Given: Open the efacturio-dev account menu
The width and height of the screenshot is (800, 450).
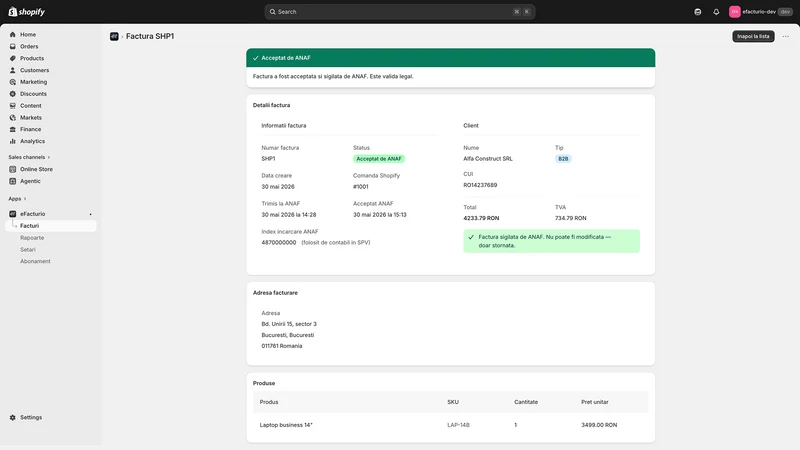Looking at the screenshot, I should (x=760, y=12).
